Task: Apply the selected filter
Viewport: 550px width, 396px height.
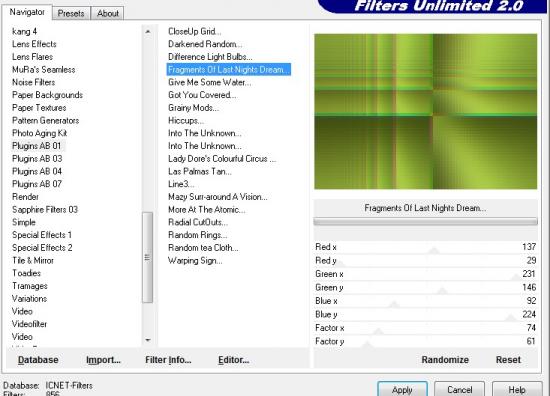Action: coord(402,389)
